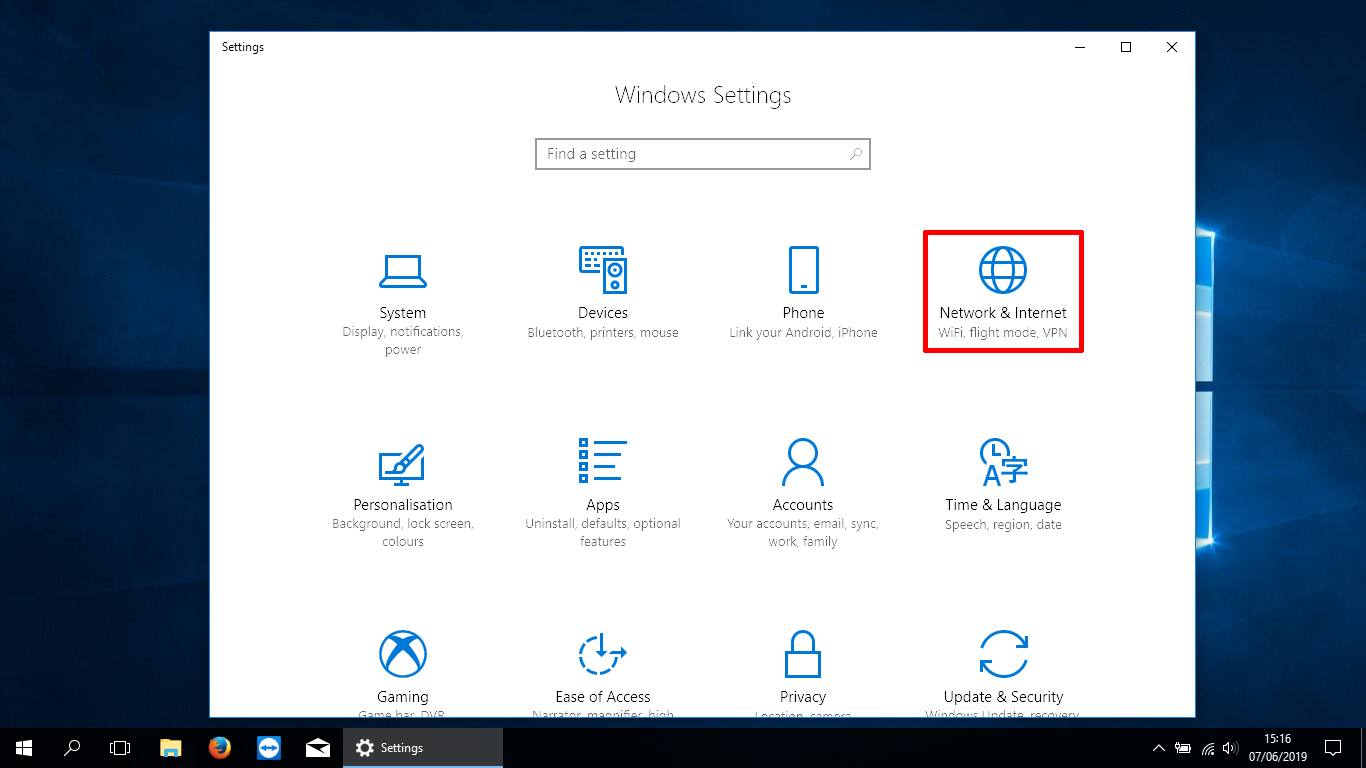Open the Apps settings category
Screen dimensions: 1366x768
pos(603,493)
